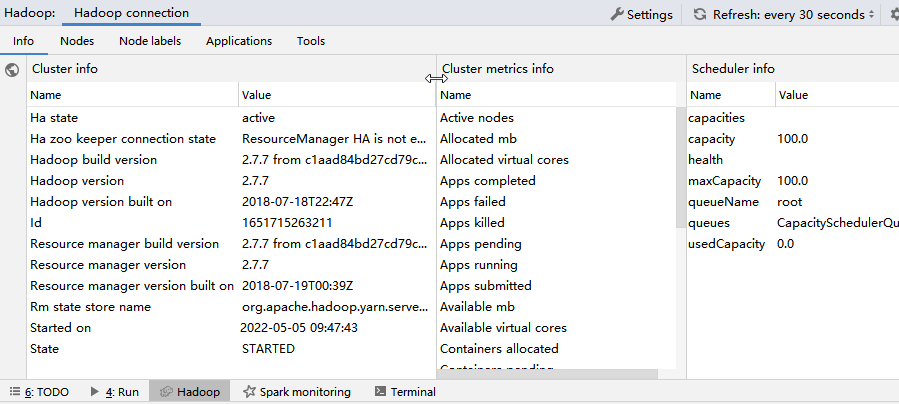Click the Hadoop version built on row
The image size is (899, 404).
231,202
